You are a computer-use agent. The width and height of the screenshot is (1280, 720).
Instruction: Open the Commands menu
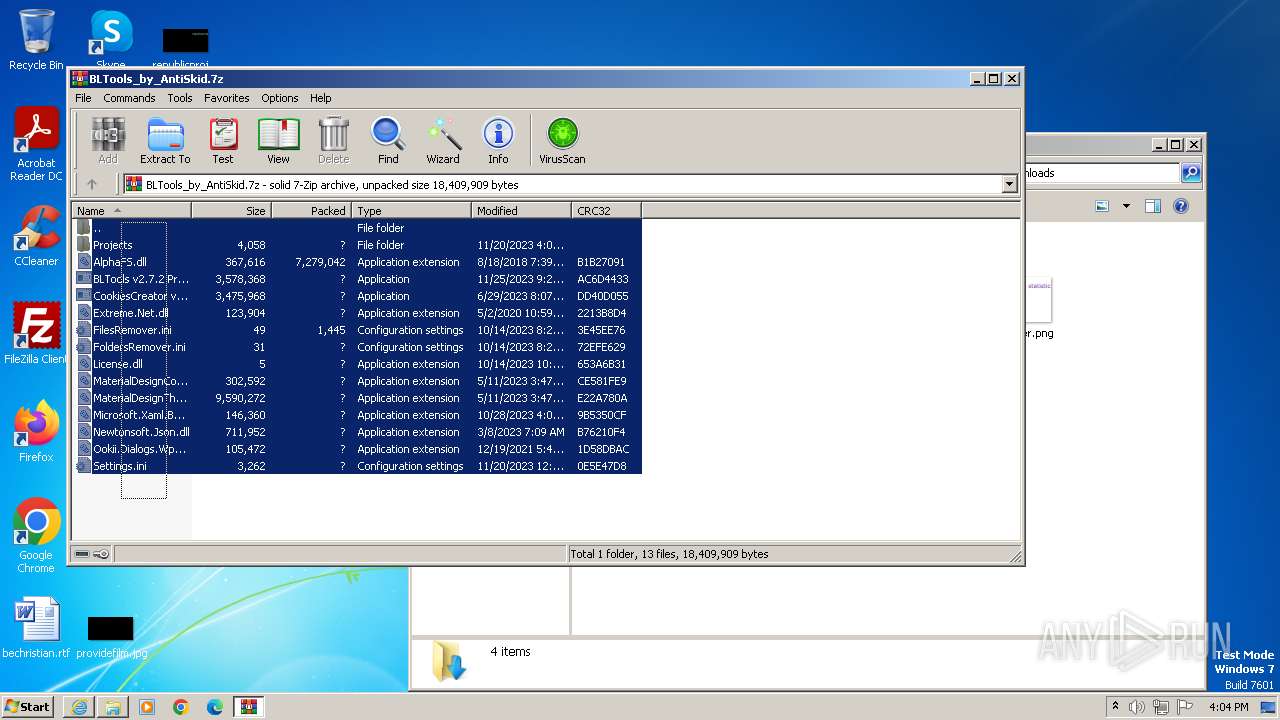coord(129,98)
